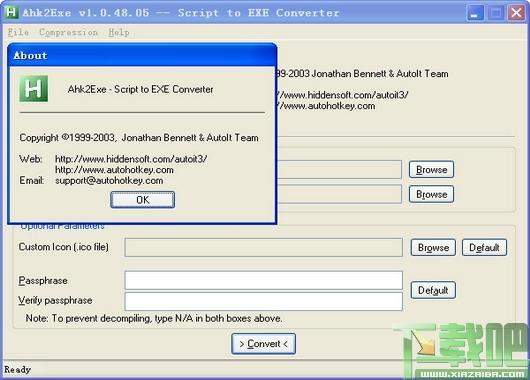The height and width of the screenshot is (380, 530).
Task: Click the About dialog title bar
Action: pyautogui.click(x=142, y=55)
